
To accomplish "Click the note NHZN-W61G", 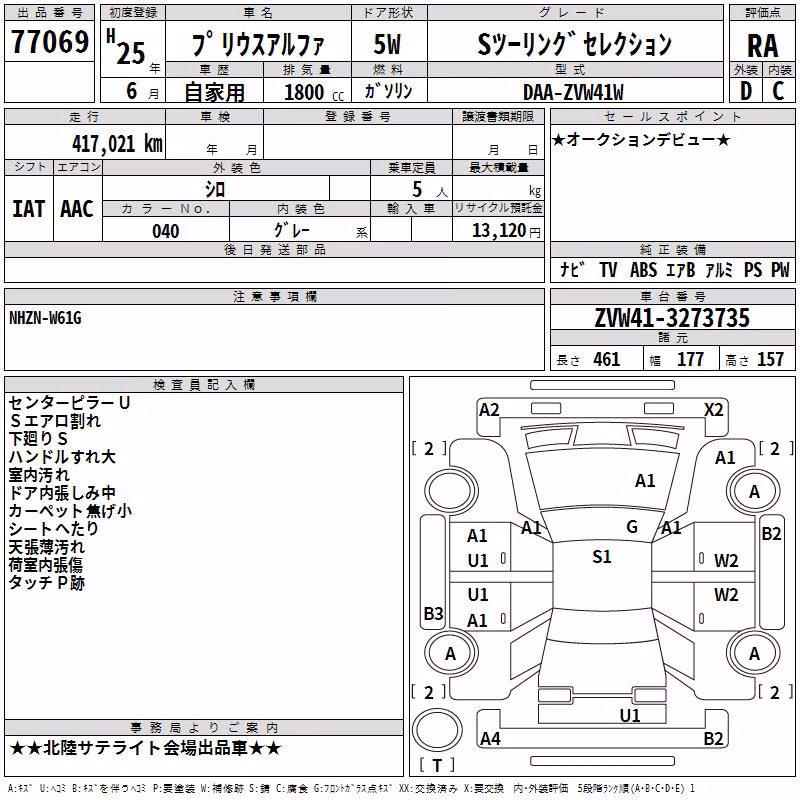I will coord(45,318).
